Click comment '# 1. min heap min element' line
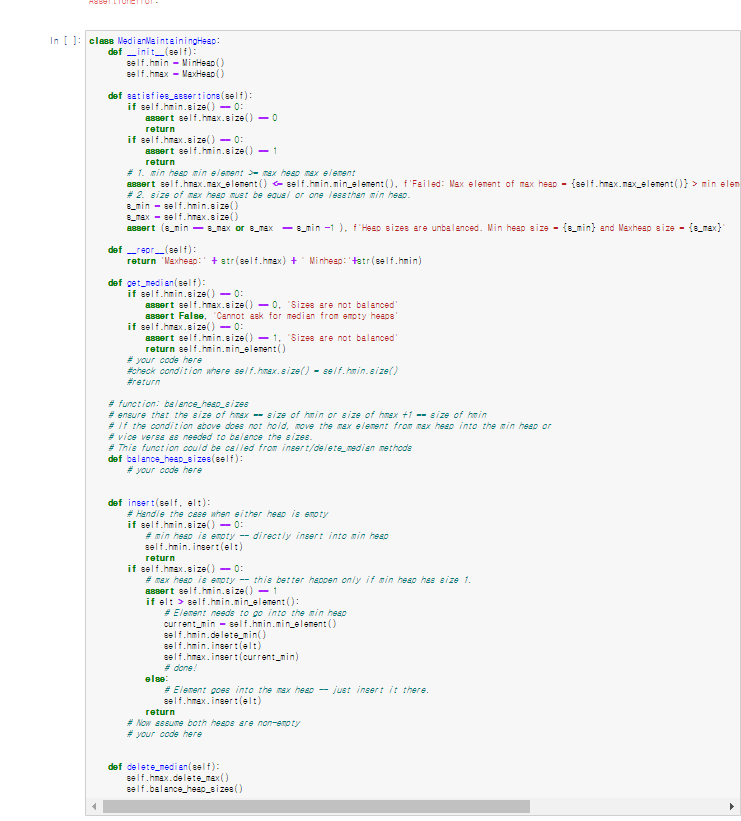The width and height of the screenshot is (741, 821). (241, 173)
